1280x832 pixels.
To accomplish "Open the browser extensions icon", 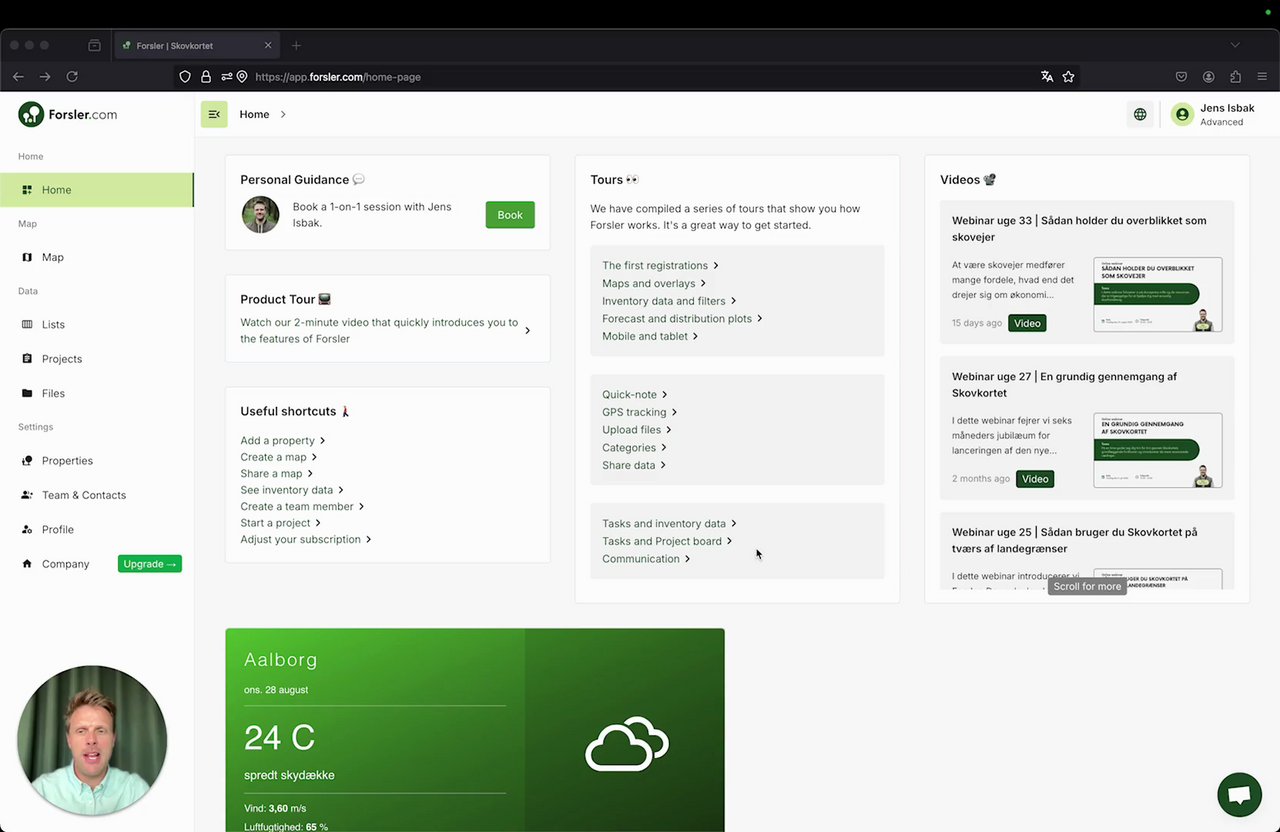I will [x=1235, y=76].
